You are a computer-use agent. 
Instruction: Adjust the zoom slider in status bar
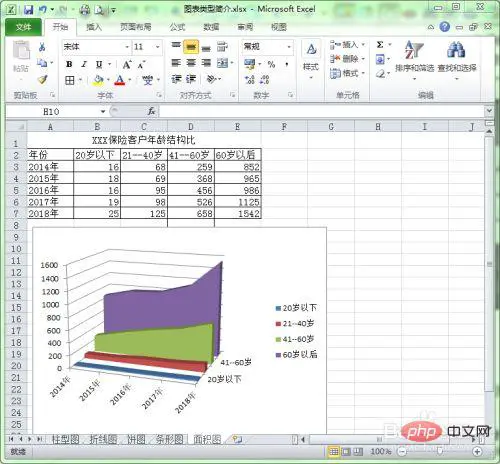440,452
